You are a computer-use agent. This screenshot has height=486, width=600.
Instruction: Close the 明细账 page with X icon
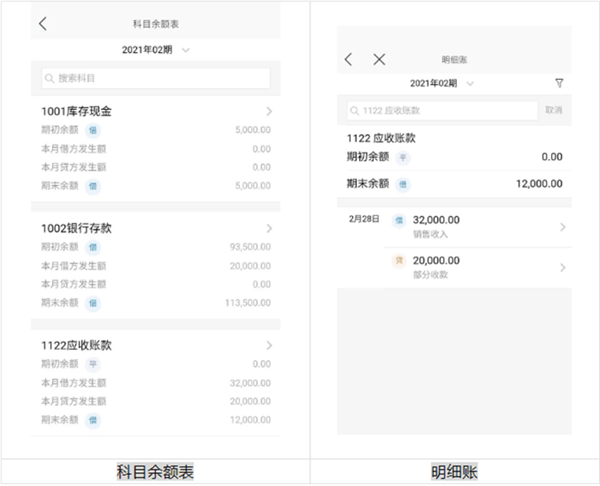pyautogui.click(x=379, y=60)
